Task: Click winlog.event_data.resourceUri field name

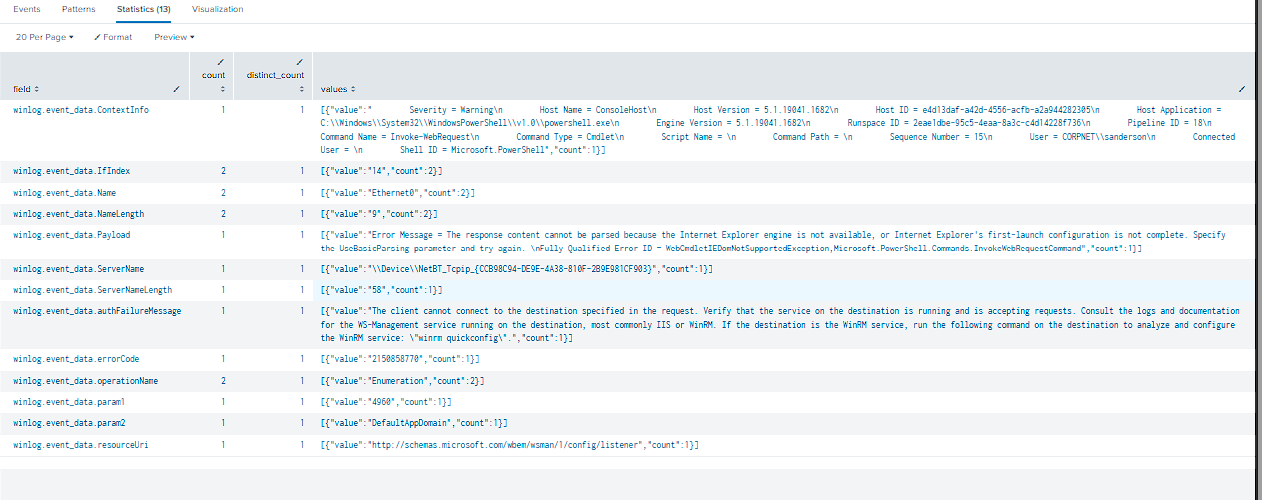Action: click(81, 444)
